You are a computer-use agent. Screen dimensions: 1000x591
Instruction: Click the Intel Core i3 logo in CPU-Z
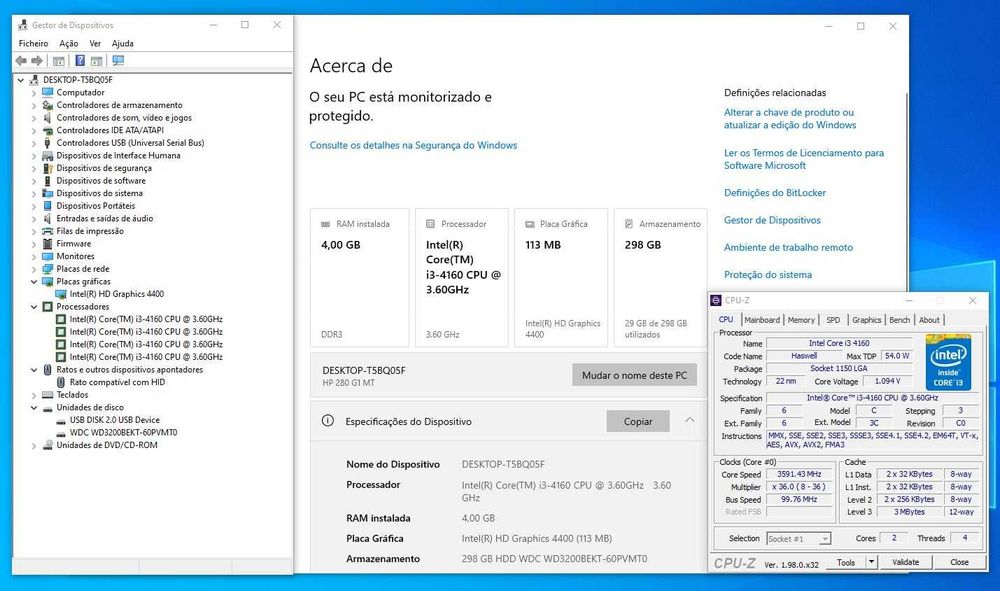pyautogui.click(x=948, y=362)
